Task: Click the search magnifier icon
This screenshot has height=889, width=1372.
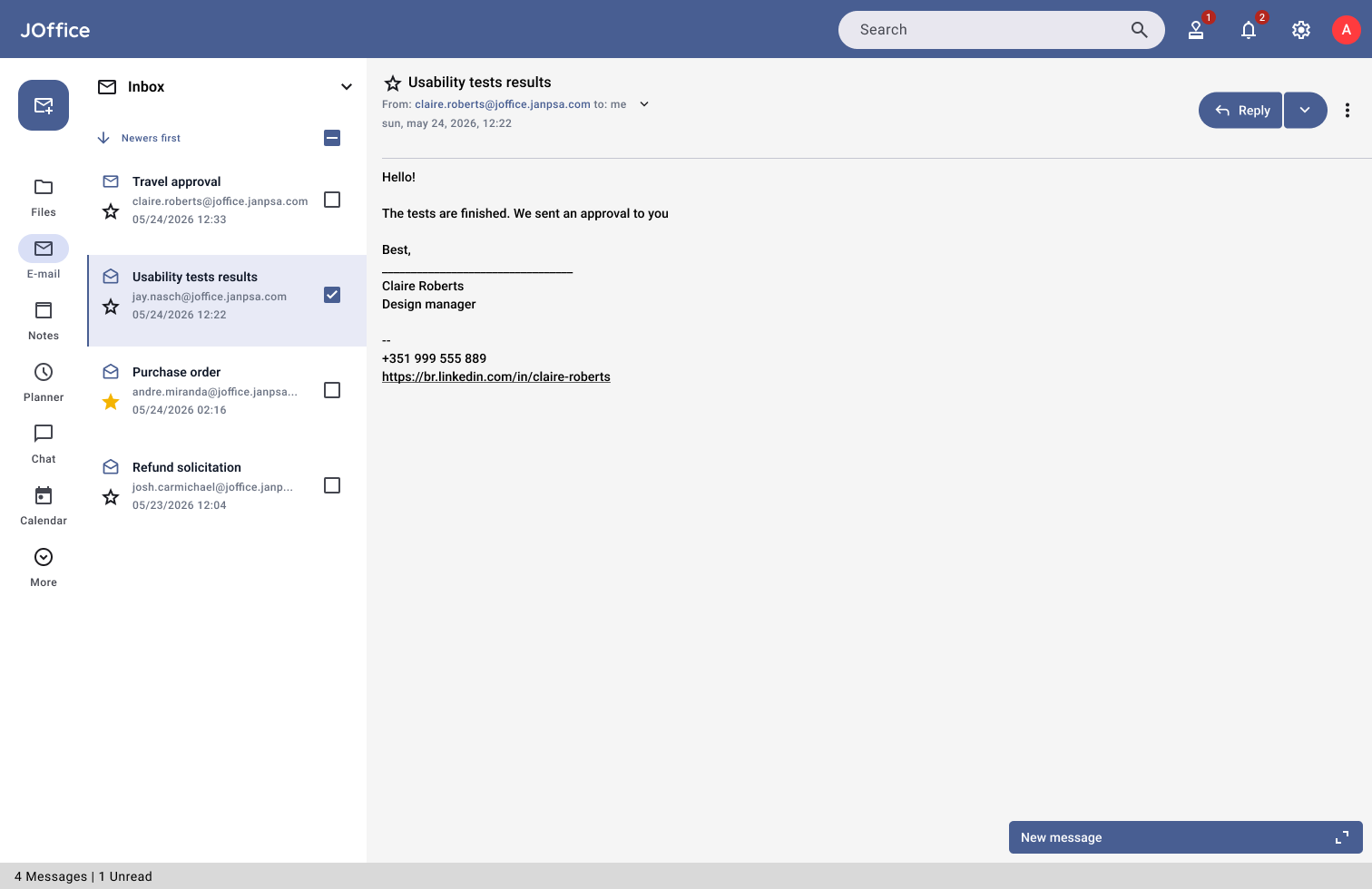Action: tap(1140, 30)
